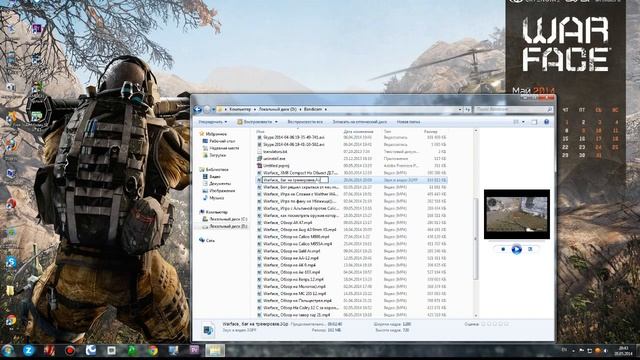Screen dimensions: 640x360
Task: Click the video preview thumbnail
Action: (x=517, y=214)
